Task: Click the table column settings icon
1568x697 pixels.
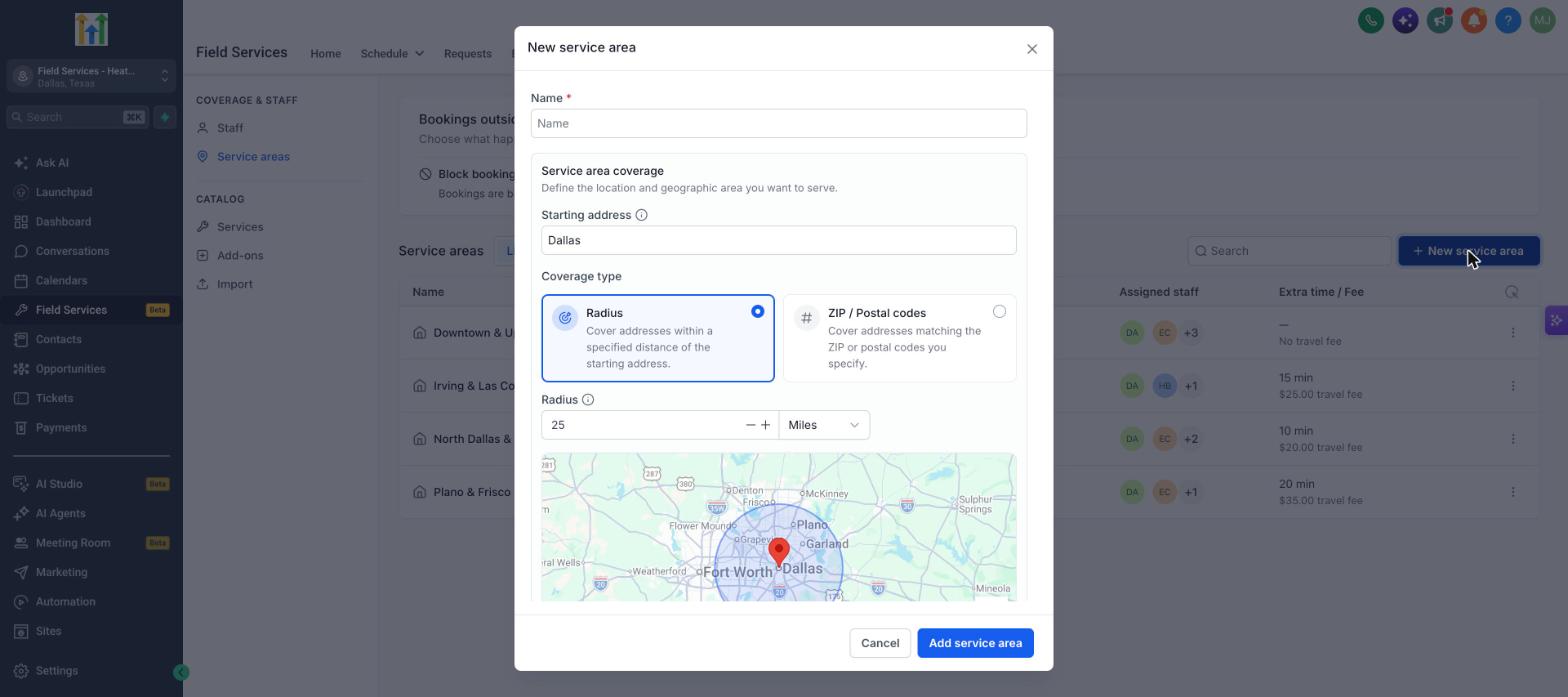Action: click(x=1511, y=292)
